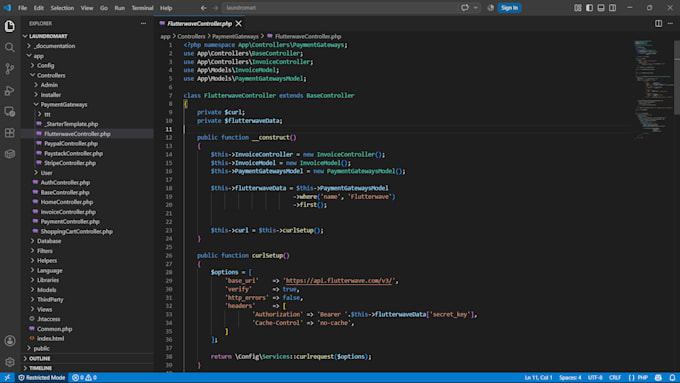
Task: Click PaymentGateways in the breadcrumb
Action: (235, 36)
